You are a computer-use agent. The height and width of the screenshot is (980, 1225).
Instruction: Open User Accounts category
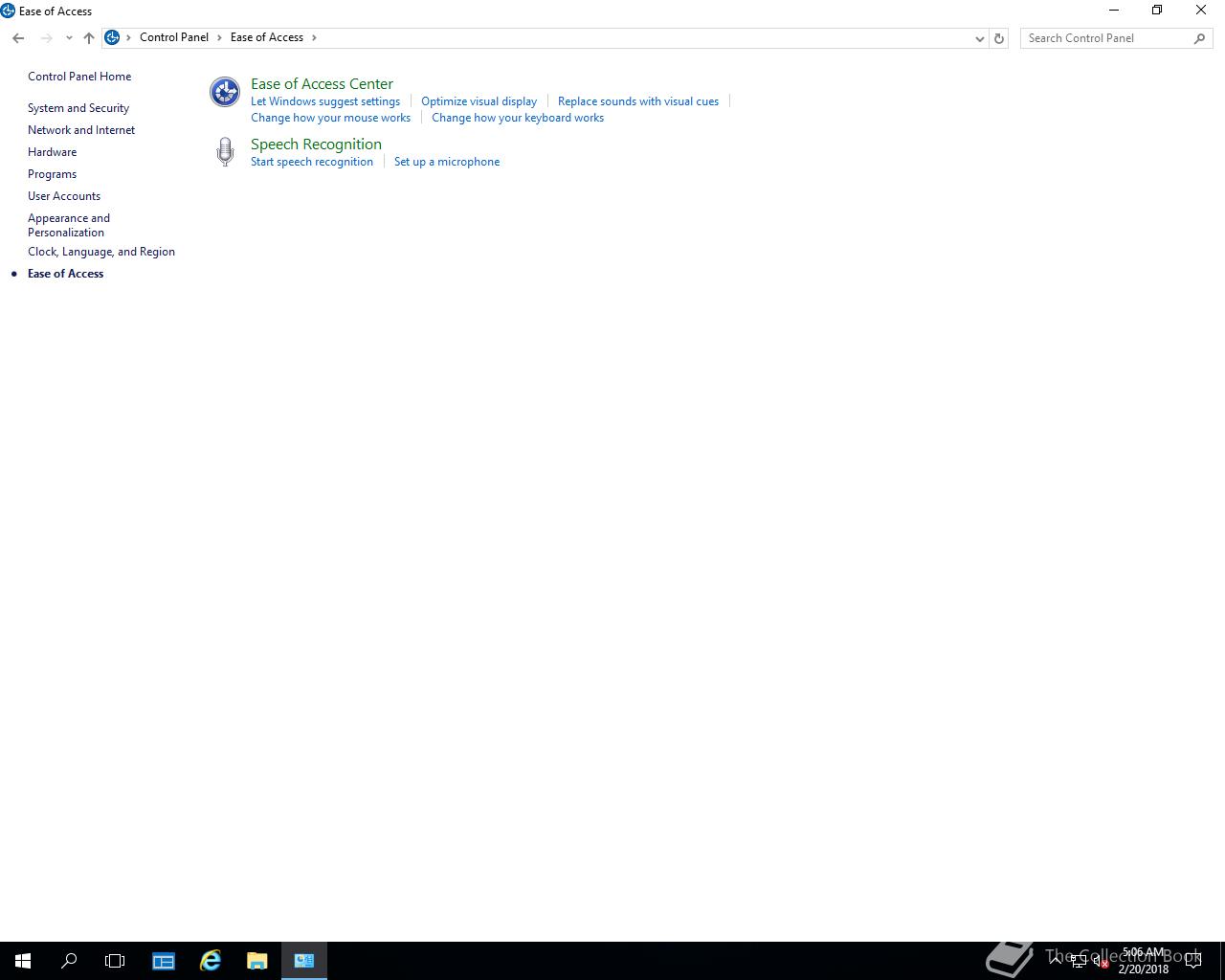point(64,196)
